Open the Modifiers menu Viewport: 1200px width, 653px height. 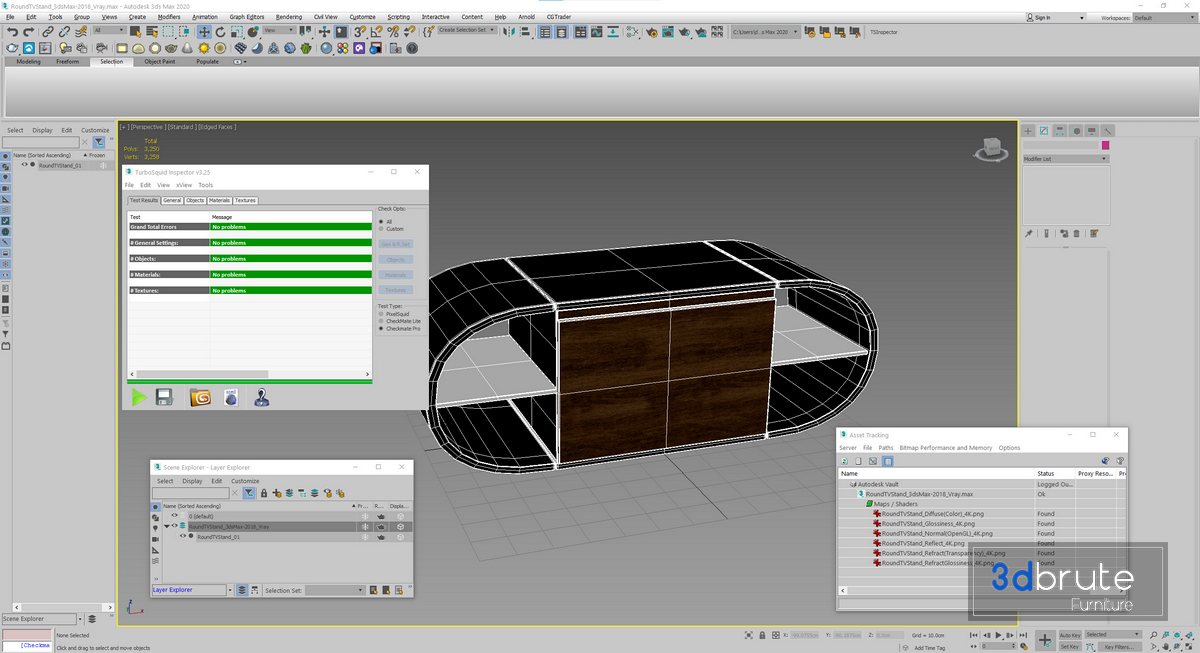169,17
